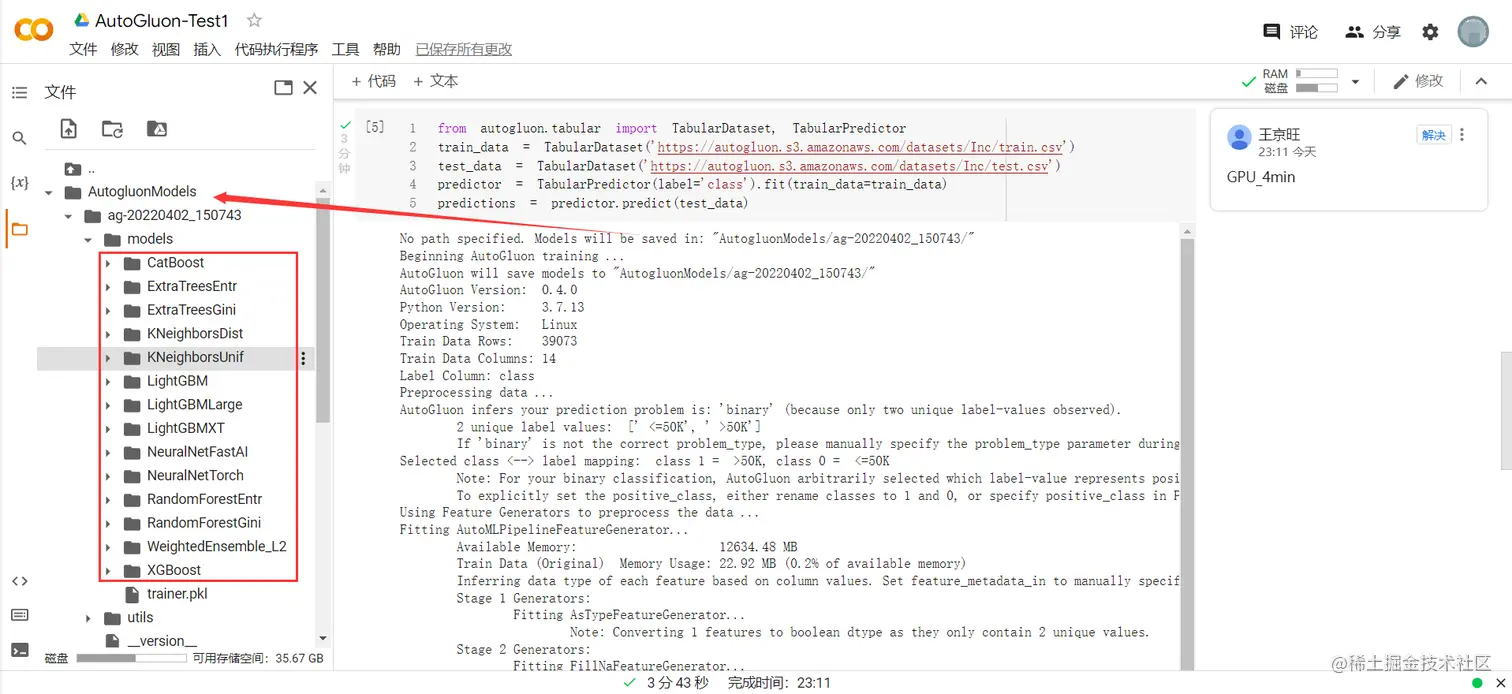Switch to editing mode (修改)
This screenshot has width=1512, height=694.
click(x=1418, y=81)
